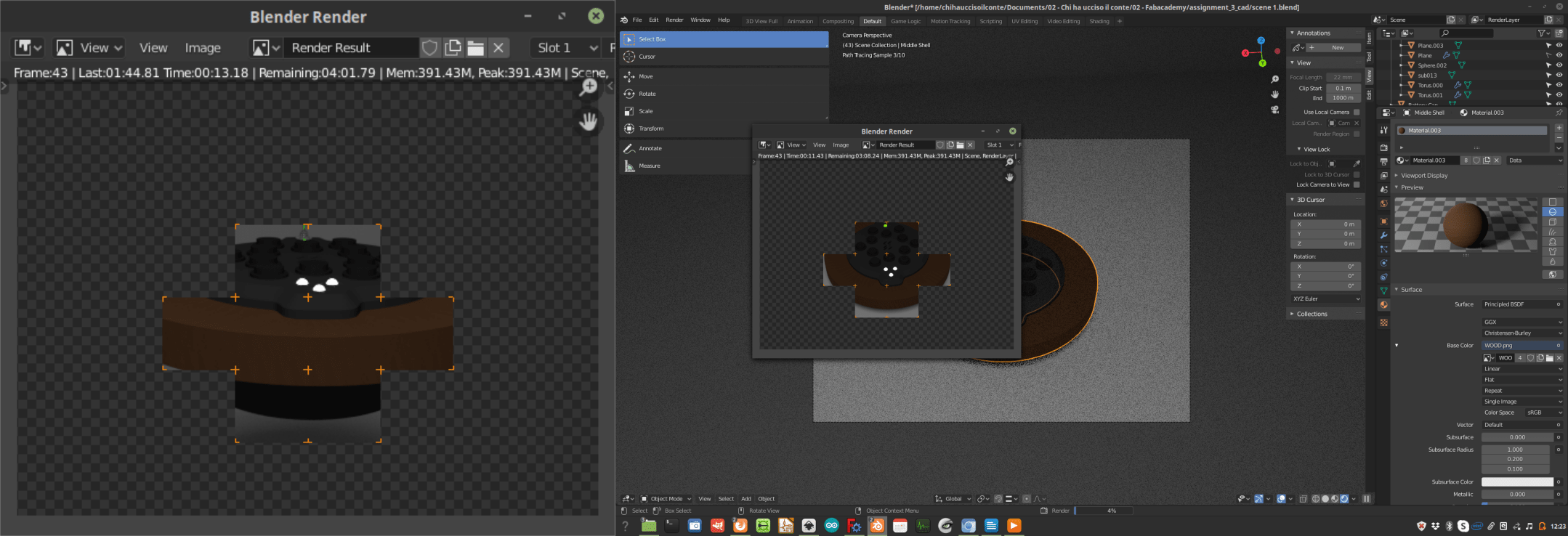Select the Transform tool
Viewport: 1568px width, 536px height.
724,129
